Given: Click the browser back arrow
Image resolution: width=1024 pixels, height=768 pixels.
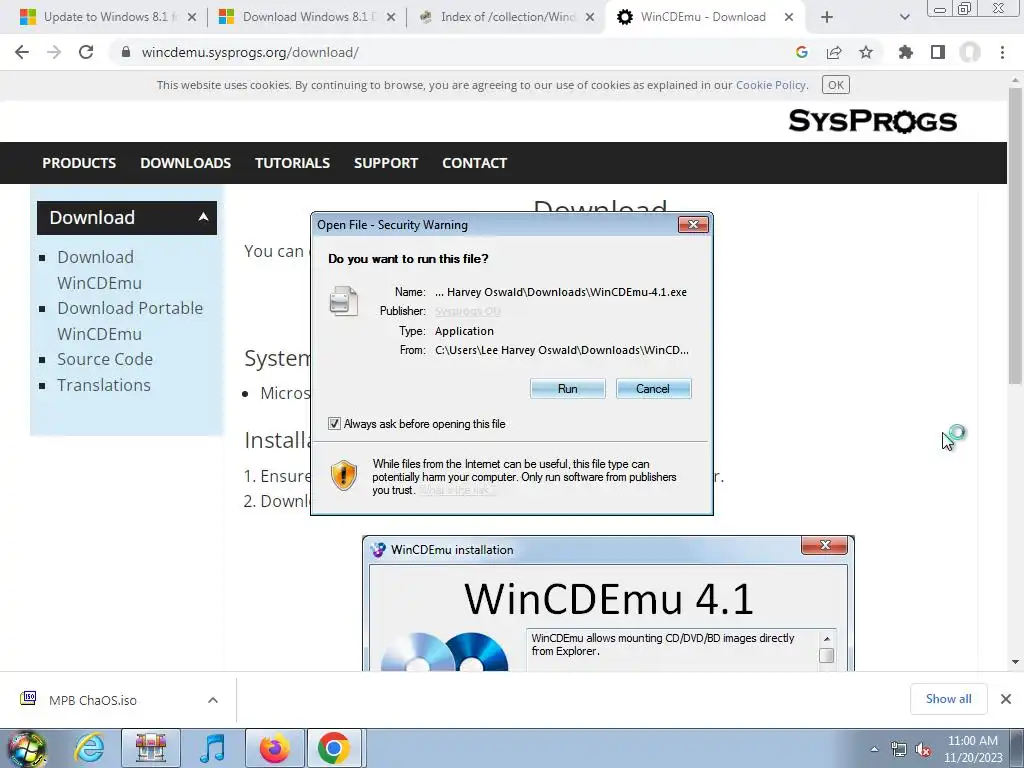Looking at the screenshot, I should tap(22, 52).
